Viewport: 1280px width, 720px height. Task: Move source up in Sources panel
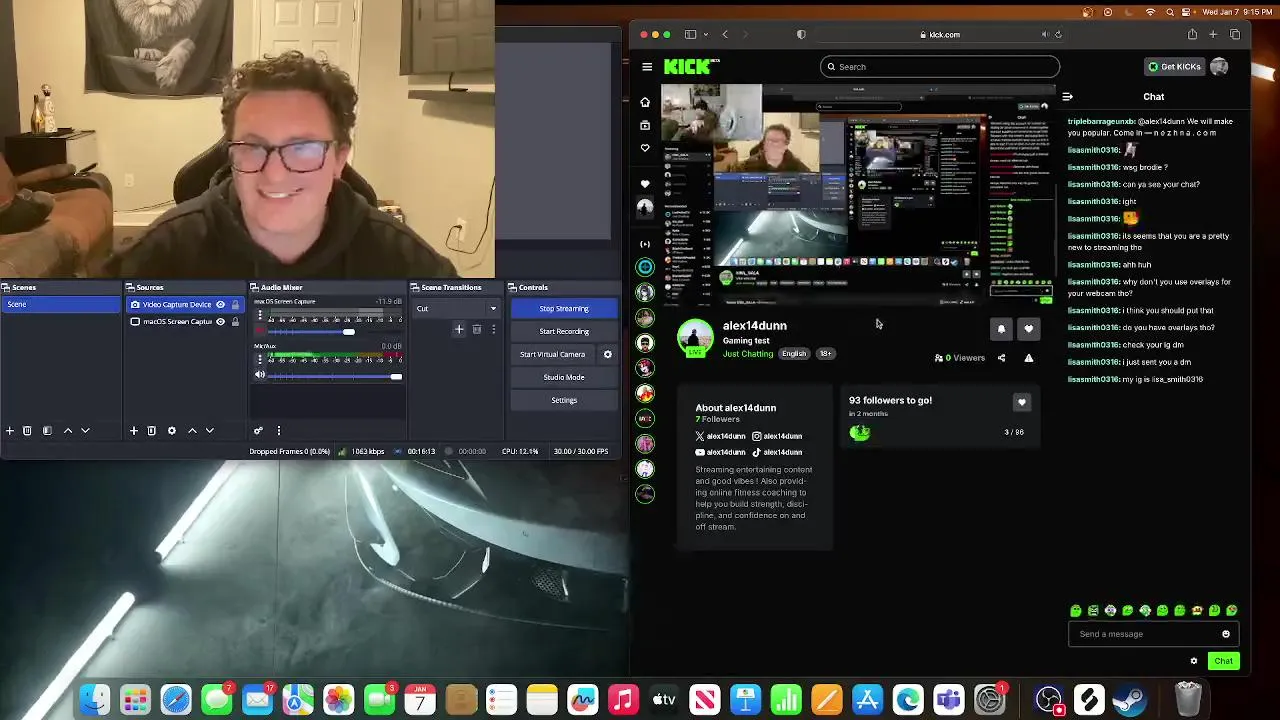(x=192, y=430)
